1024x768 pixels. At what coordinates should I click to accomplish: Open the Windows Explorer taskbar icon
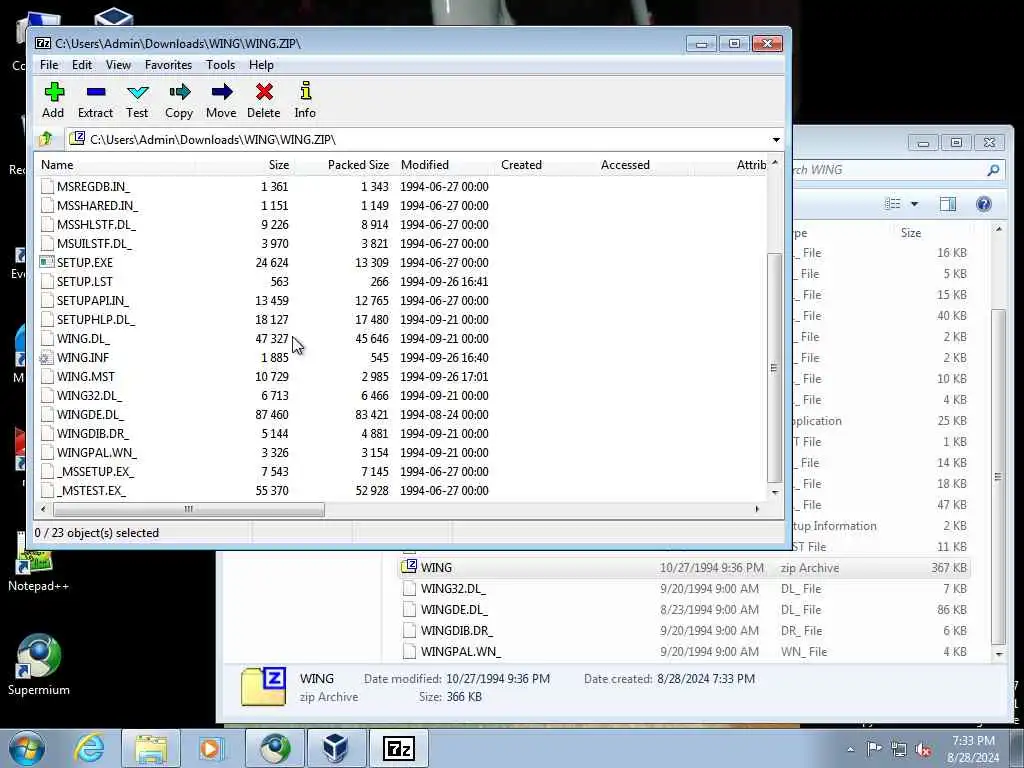[x=151, y=748]
